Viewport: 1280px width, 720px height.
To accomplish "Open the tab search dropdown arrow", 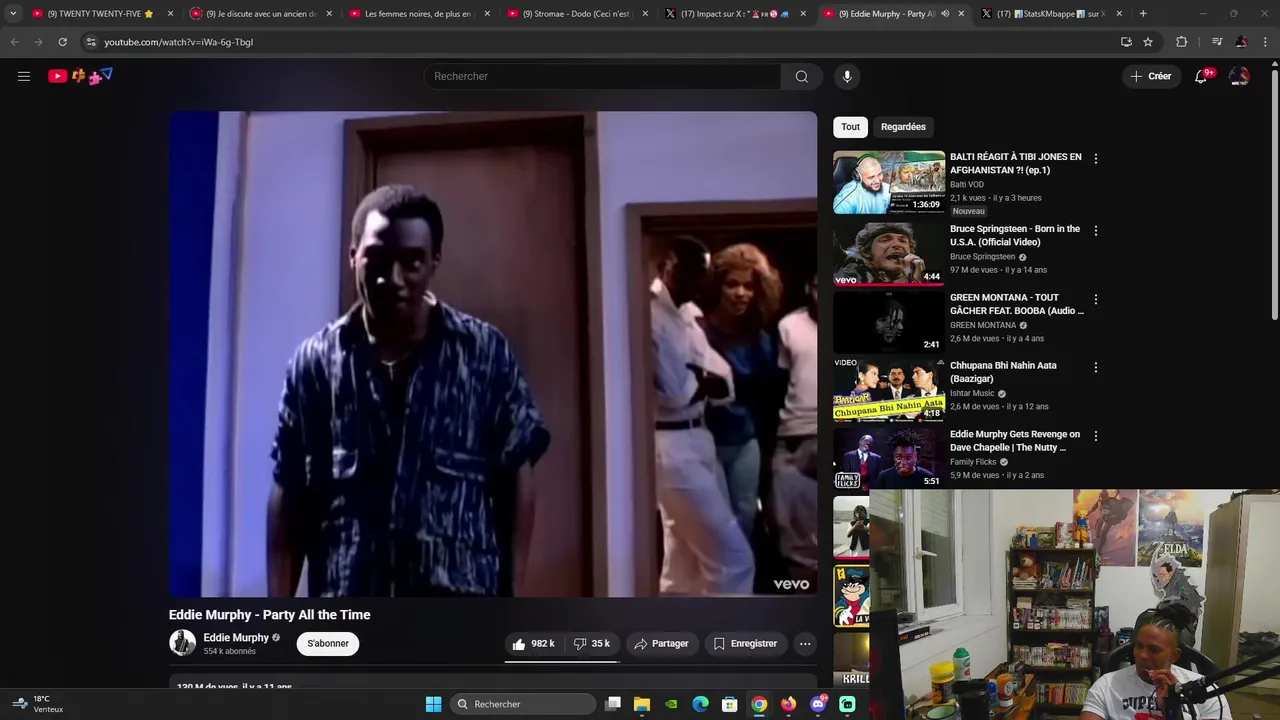I will 13,14.
